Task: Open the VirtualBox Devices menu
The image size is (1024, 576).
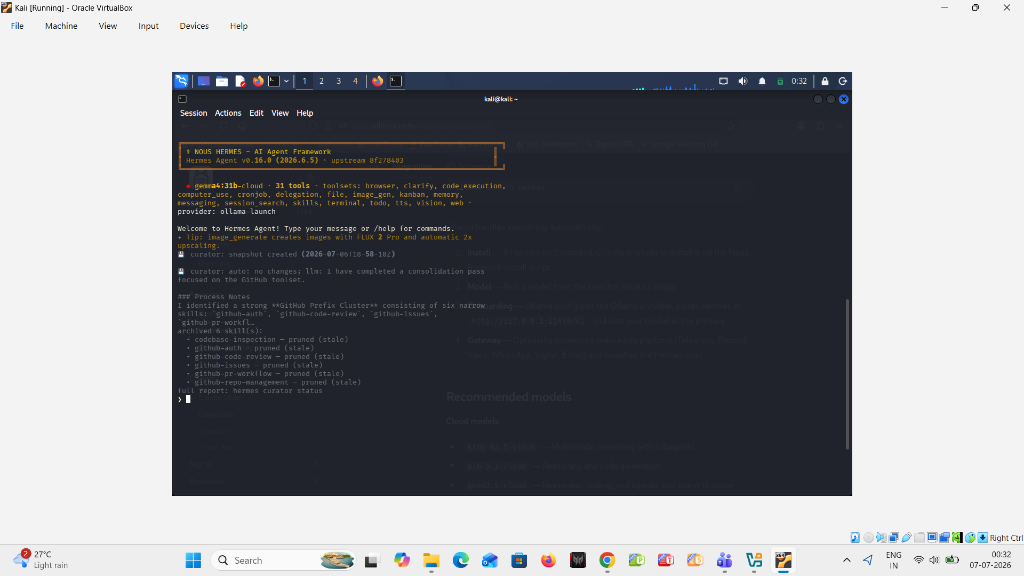Action: [194, 26]
